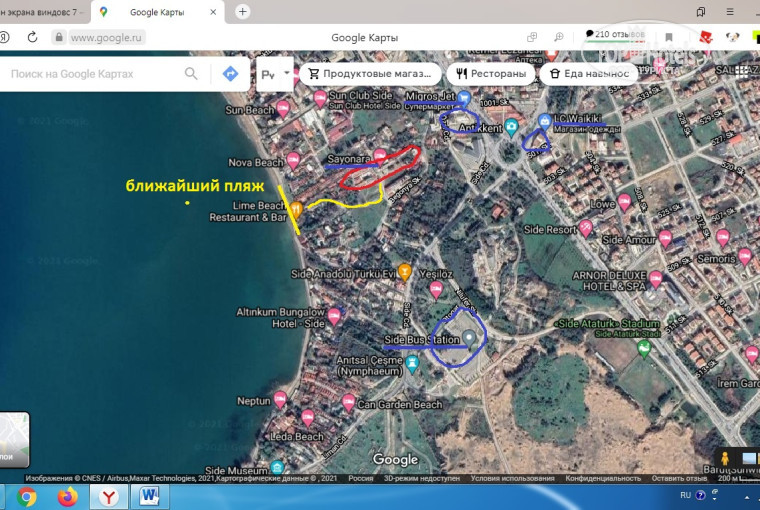The height and width of the screenshot is (510, 760).
Task: Switch map layer using bottom-left thumbnail
Action: 14,439
